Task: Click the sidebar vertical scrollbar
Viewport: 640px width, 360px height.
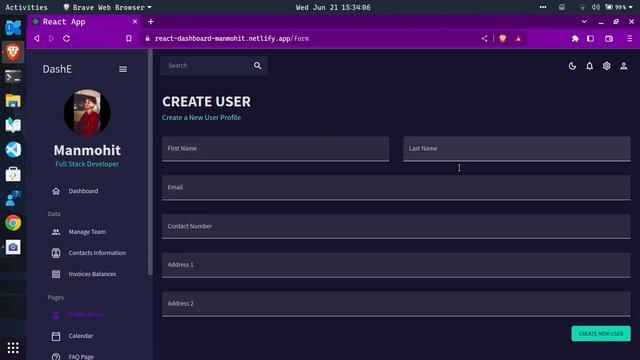Action: click(x=150, y=162)
